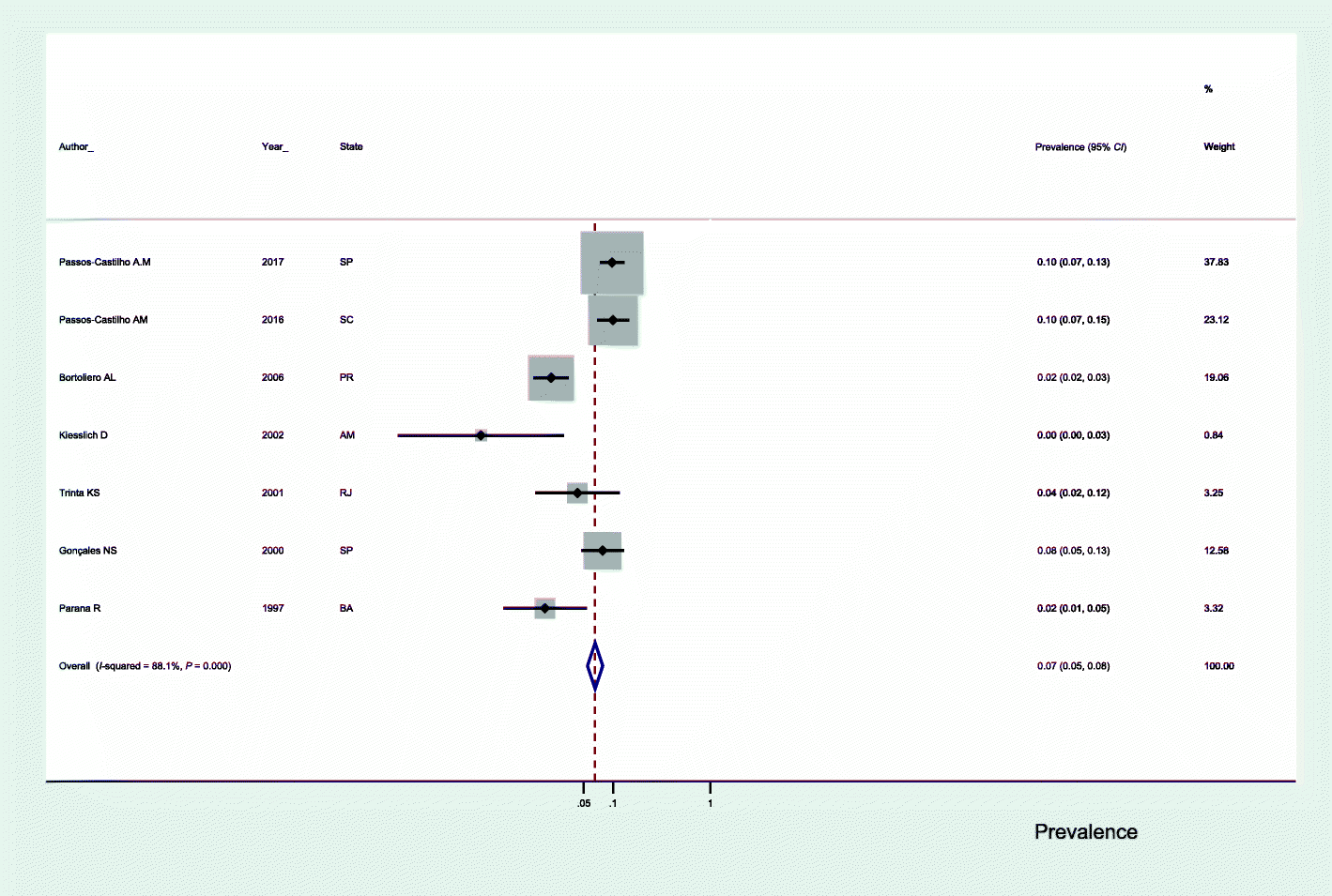Click the Trinta KS point estimate marker
1332x896 pixels.
(x=577, y=494)
